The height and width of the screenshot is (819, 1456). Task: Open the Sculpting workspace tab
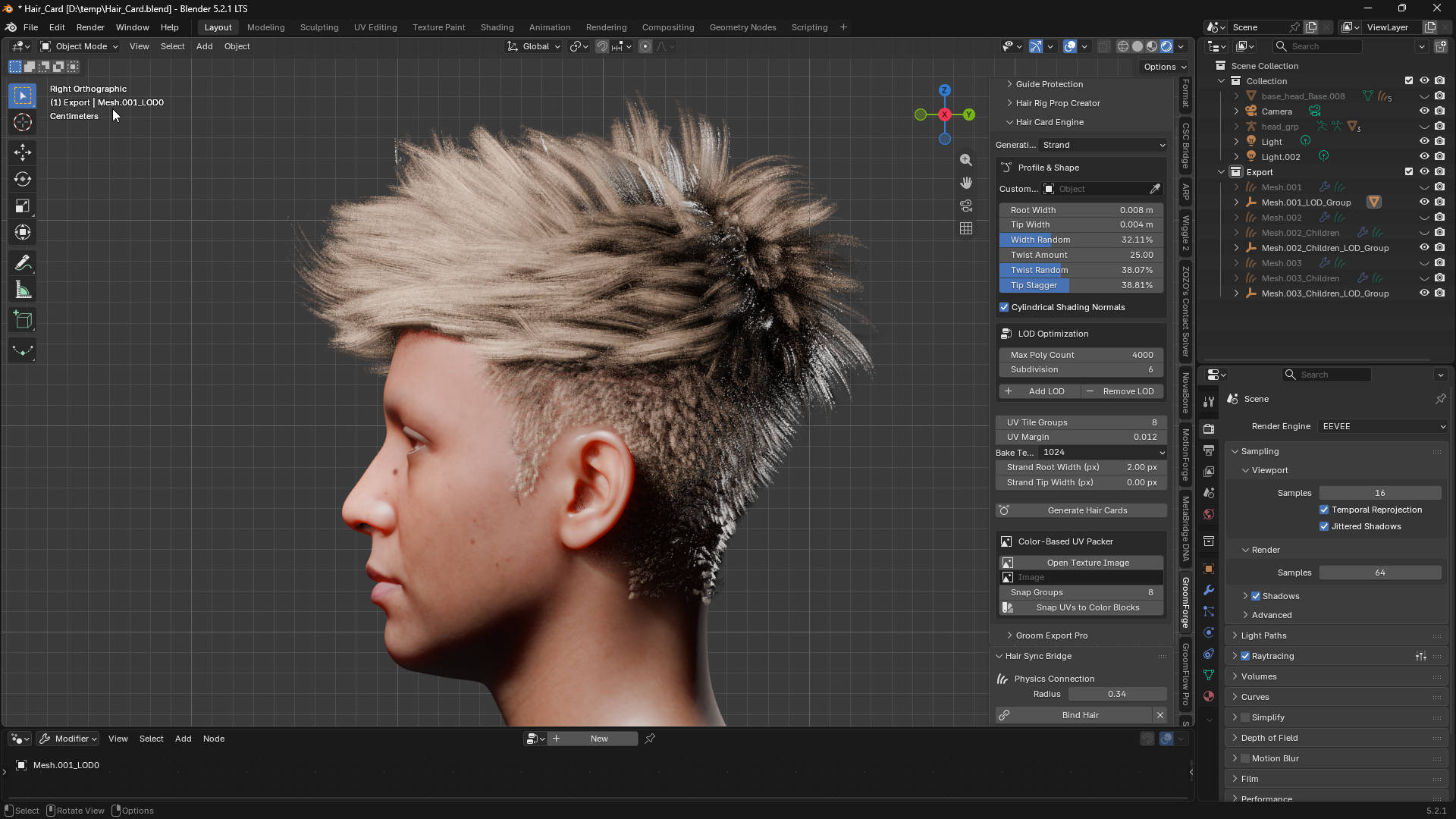point(319,27)
